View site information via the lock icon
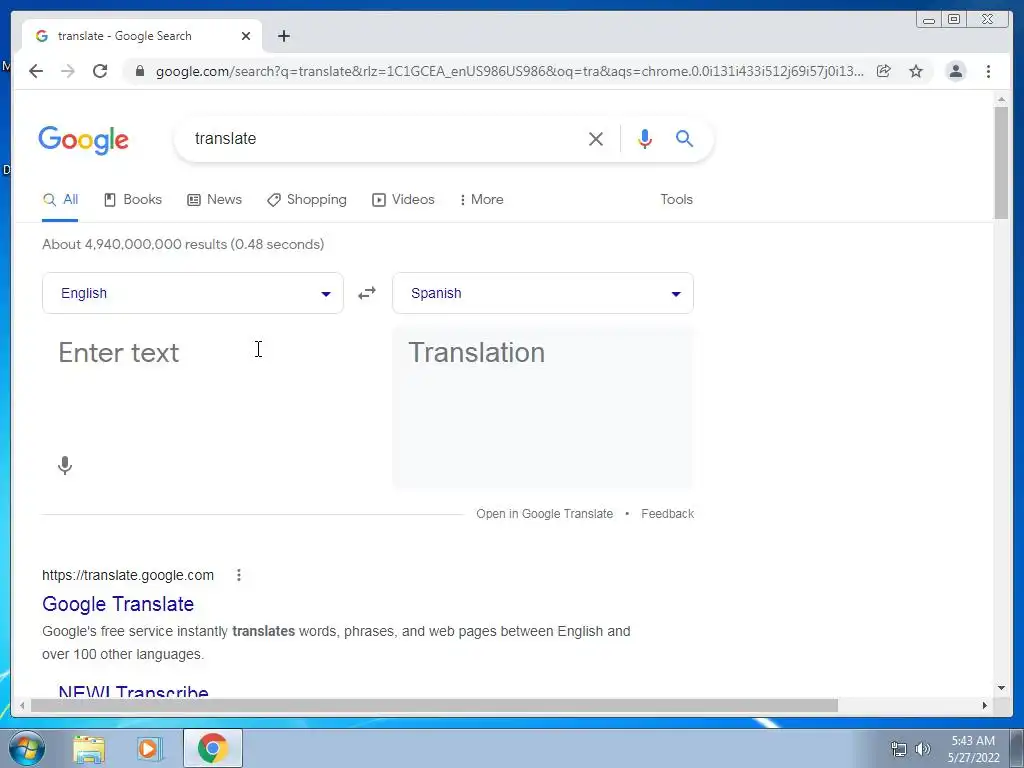The width and height of the screenshot is (1024, 768). click(x=139, y=71)
